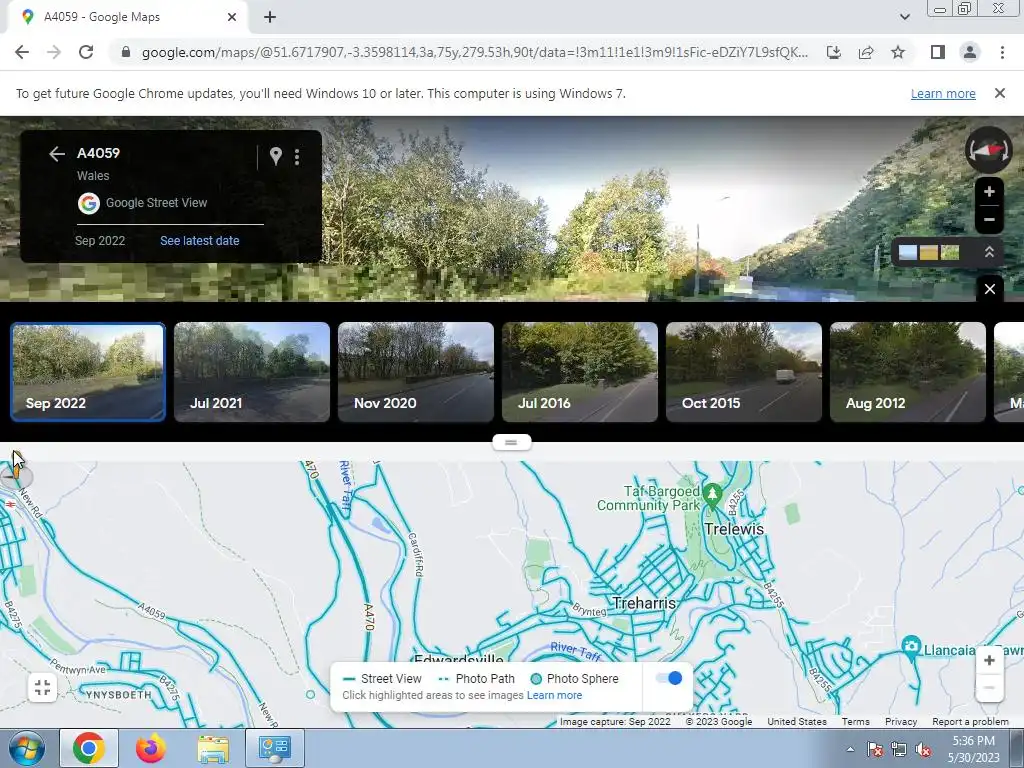Viewport: 1024px width, 768px height.
Task: Toggle the Chrome side panel
Action: click(938, 52)
